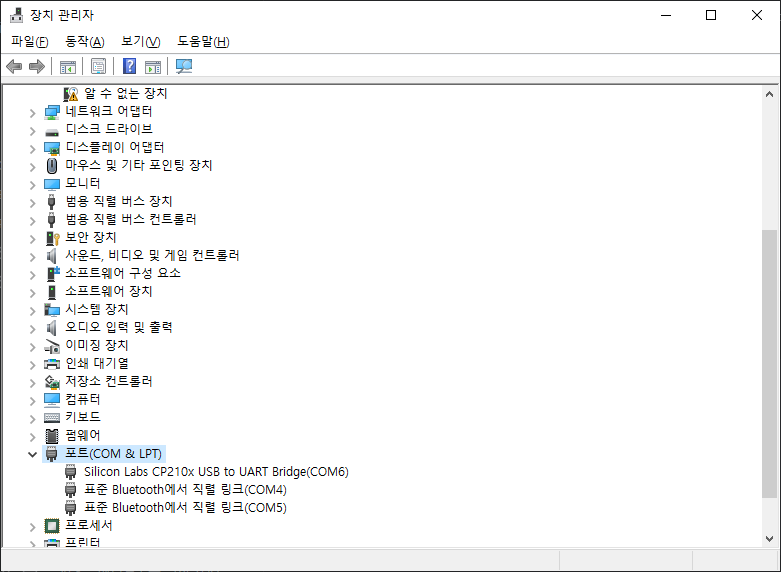
Task: Select the 저장소 컨트롤러 category label
Action: [109, 381]
